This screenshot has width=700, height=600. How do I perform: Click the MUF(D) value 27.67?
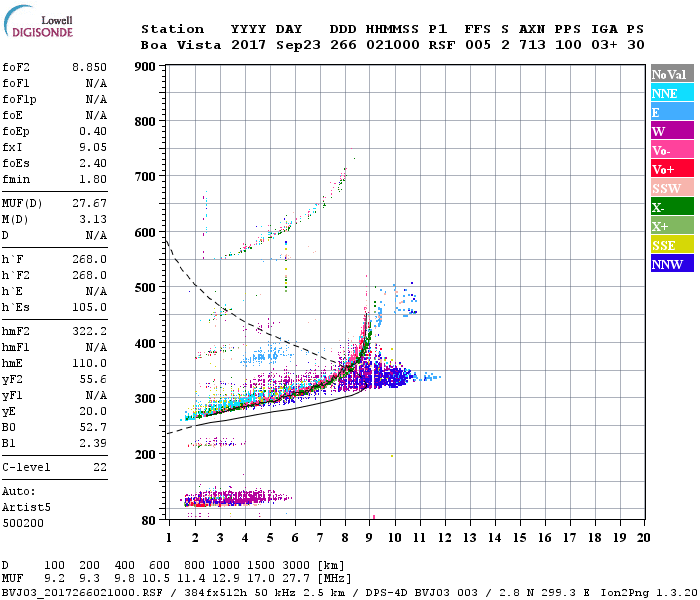[x=89, y=203]
